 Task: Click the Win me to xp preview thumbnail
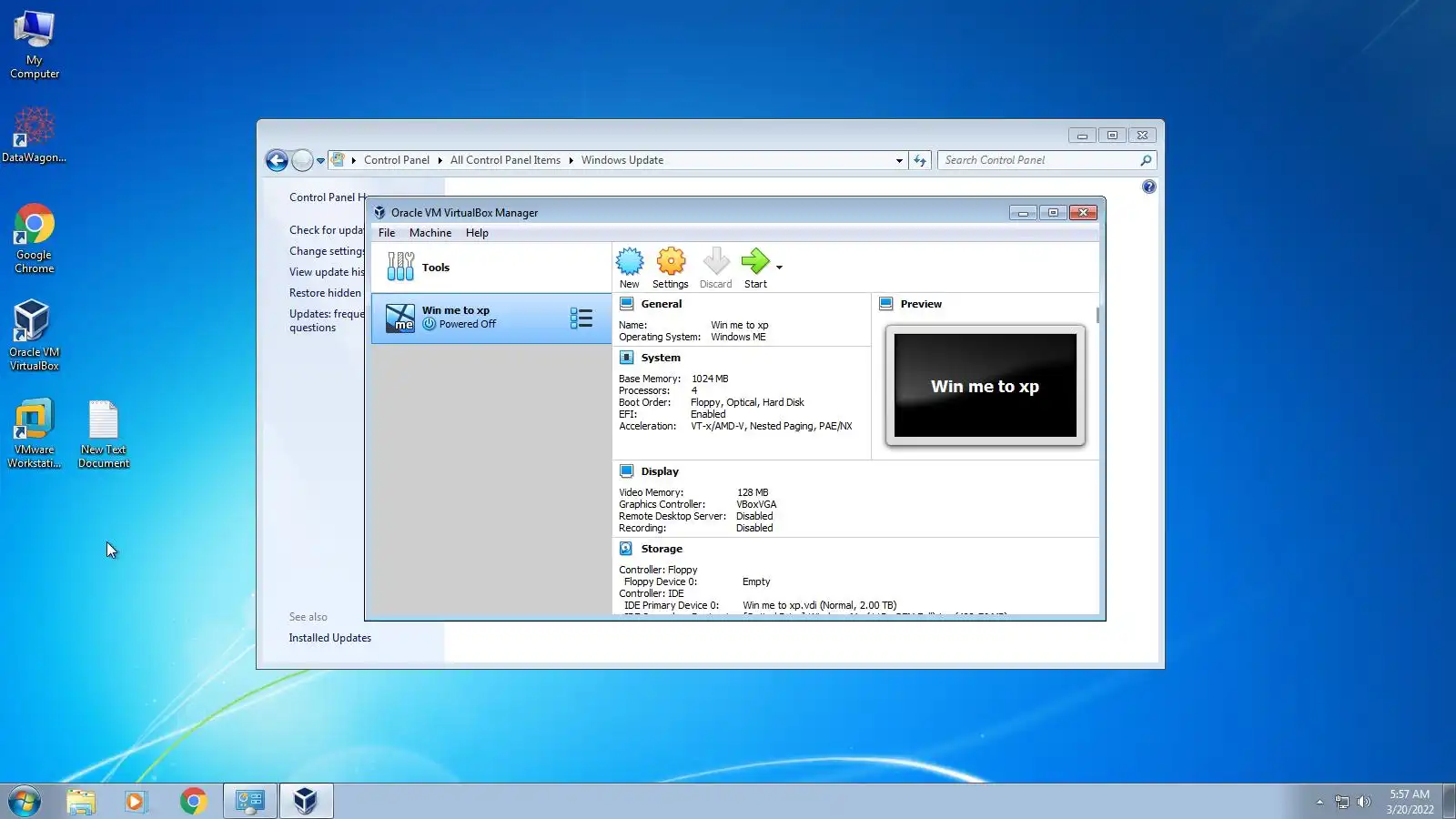(986, 386)
